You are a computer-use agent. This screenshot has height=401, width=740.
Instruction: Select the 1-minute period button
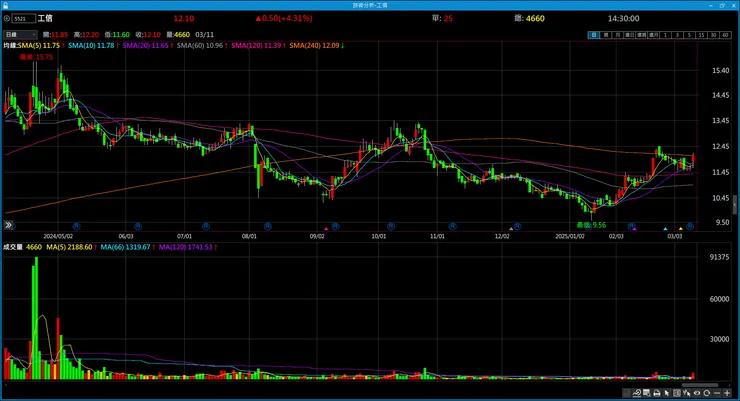(665, 35)
